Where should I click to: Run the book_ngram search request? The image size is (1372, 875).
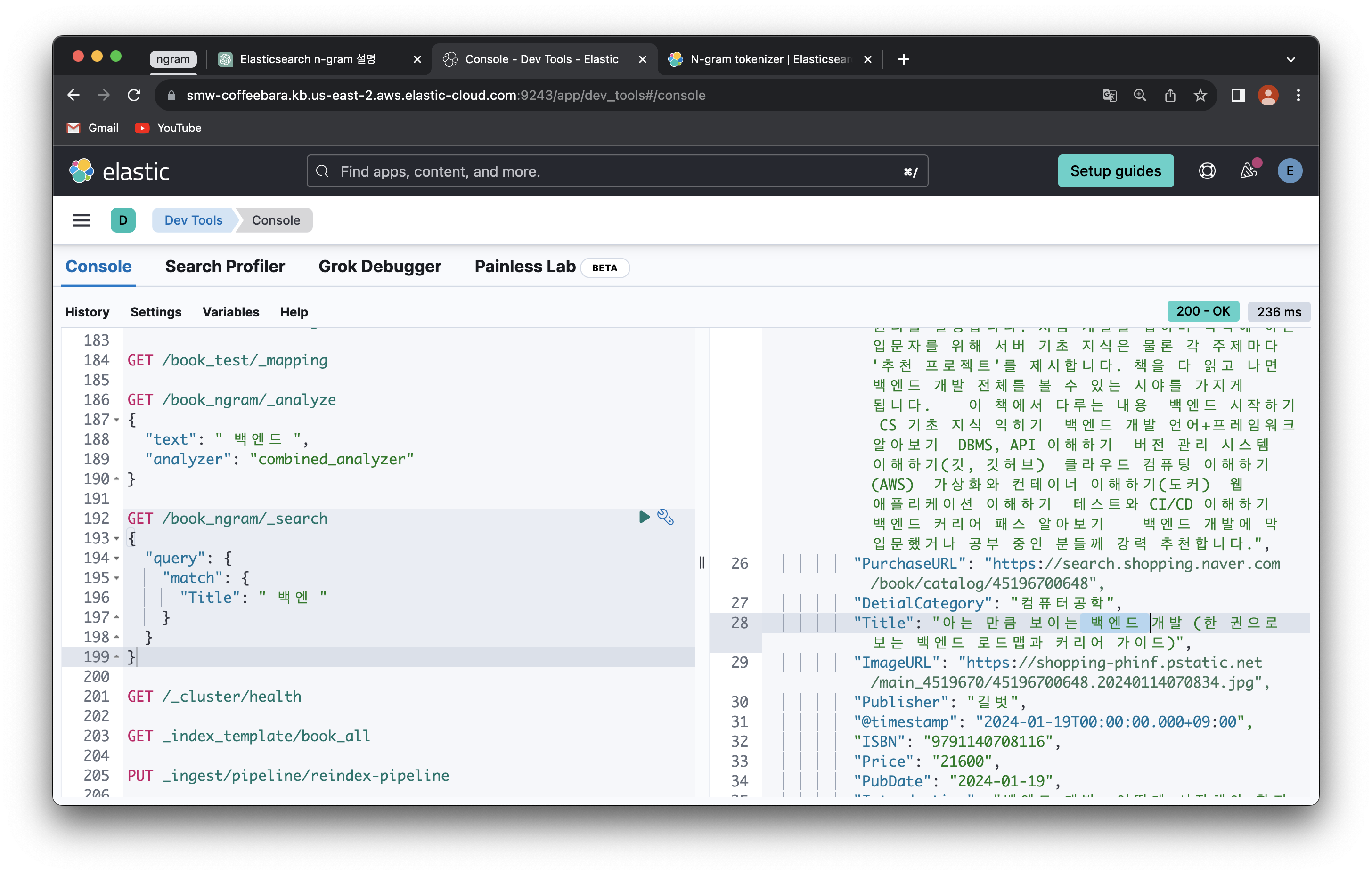tap(645, 517)
